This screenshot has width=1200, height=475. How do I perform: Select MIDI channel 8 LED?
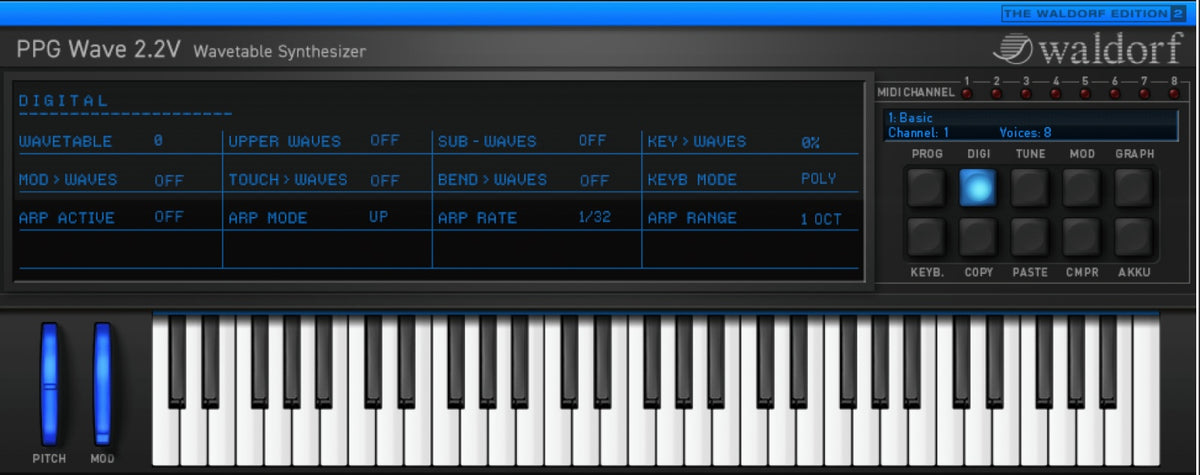[1174, 93]
